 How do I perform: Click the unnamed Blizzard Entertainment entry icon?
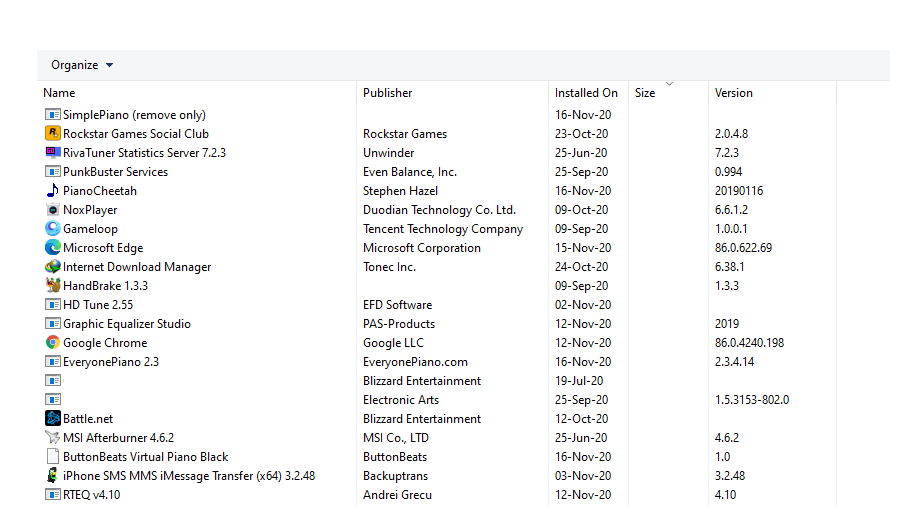[53, 381]
